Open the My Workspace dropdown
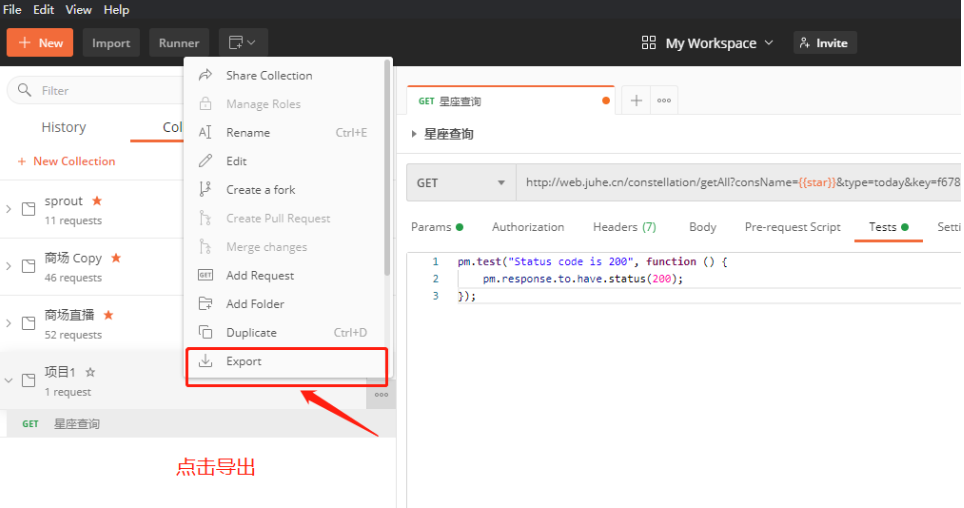 tap(719, 43)
